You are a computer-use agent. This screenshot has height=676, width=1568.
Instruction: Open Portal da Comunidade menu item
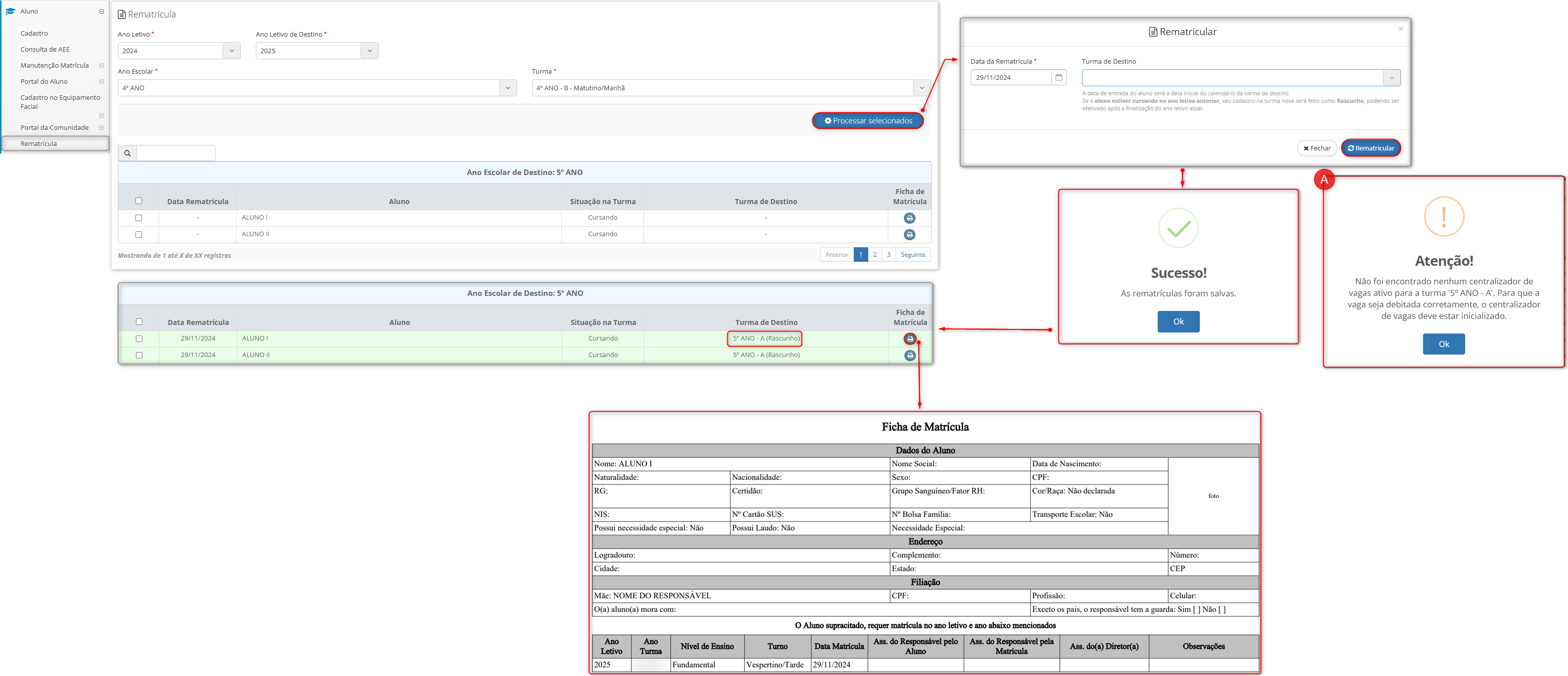click(x=55, y=128)
